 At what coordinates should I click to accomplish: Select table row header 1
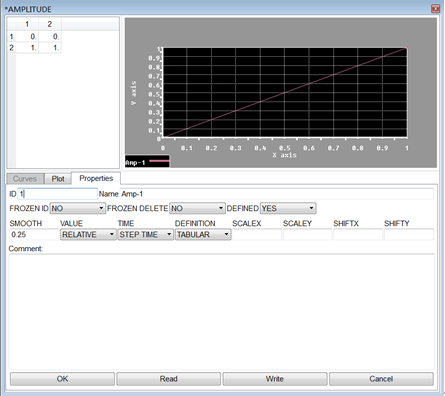coord(11,36)
